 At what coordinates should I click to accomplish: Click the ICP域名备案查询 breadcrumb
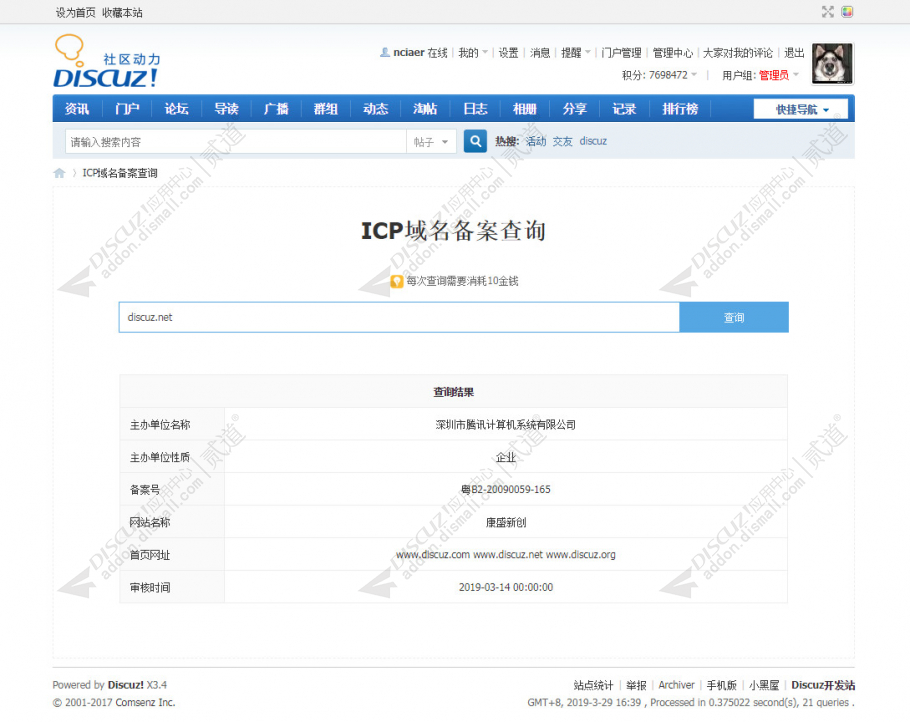tap(120, 173)
